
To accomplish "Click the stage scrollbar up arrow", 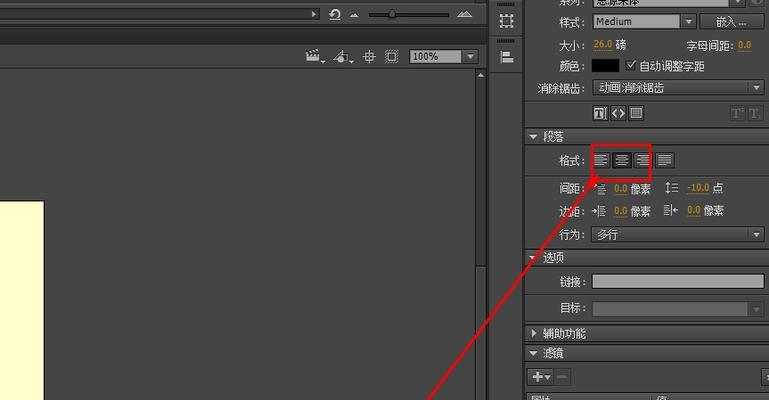I will (x=481, y=75).
